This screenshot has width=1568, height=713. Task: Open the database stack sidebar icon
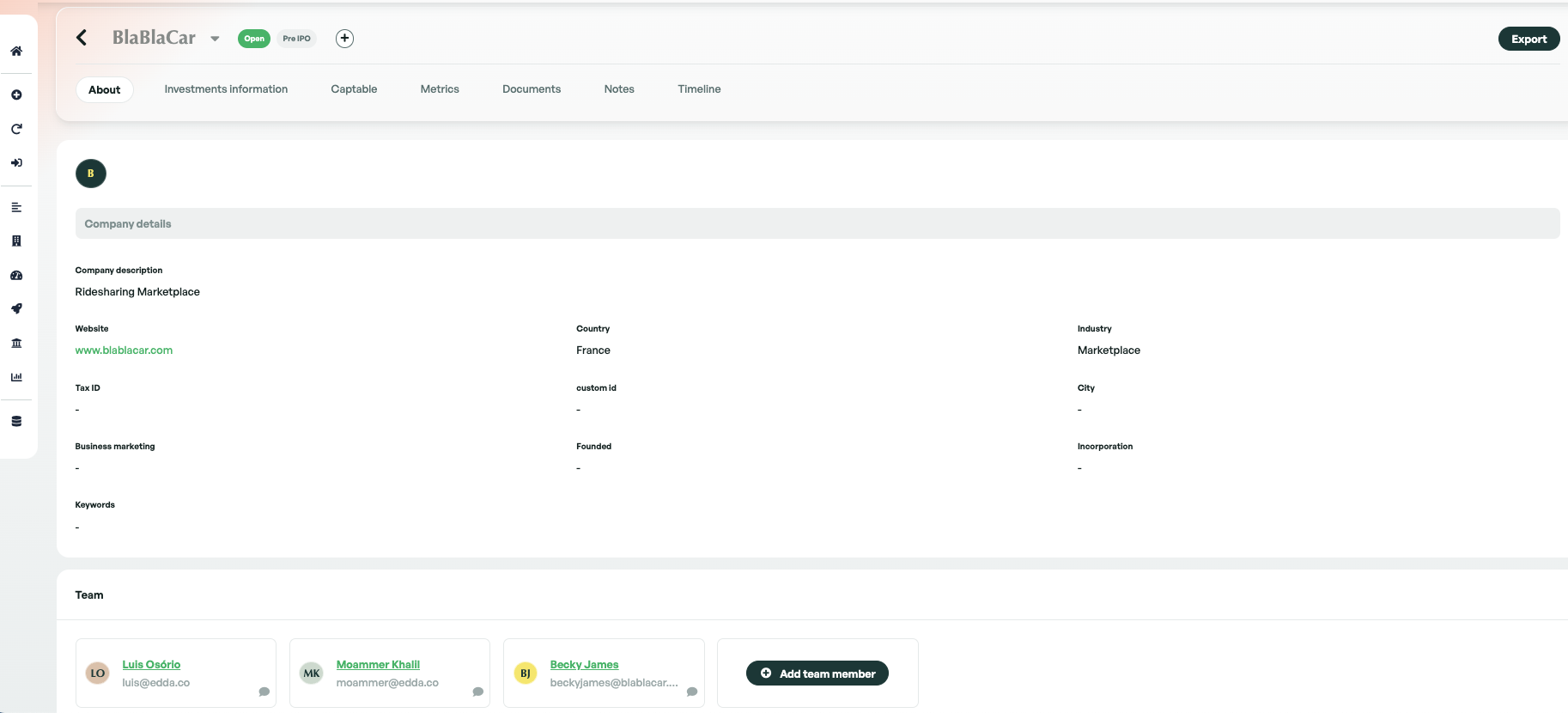point(16,421)
